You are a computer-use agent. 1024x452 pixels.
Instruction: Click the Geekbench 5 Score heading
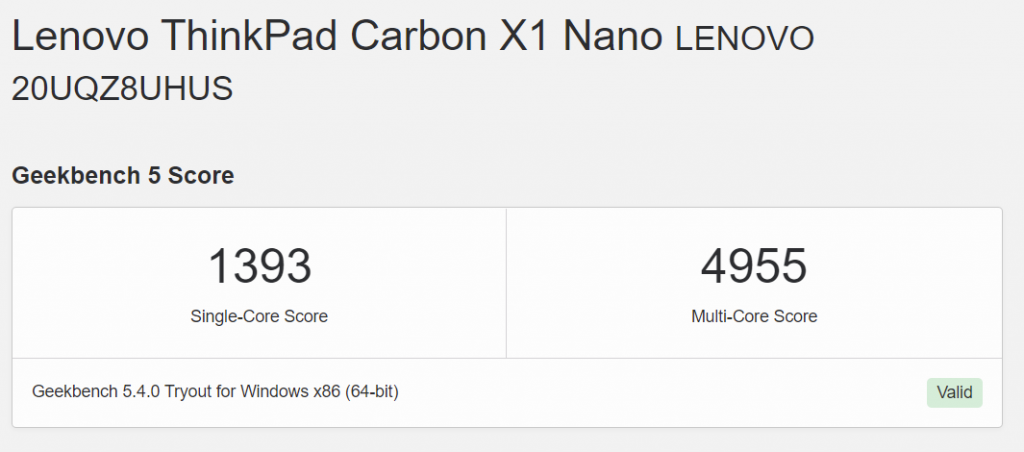coord(123,176)
